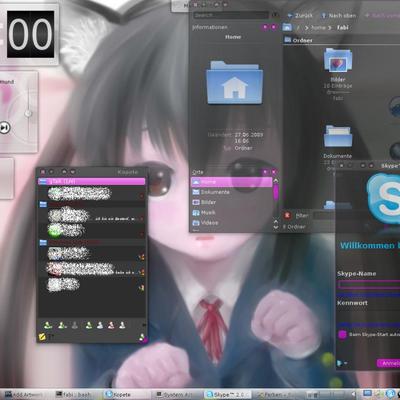Click the second green status icon in Kopete toolbar
This screenshot has width=400, height=400.
point(62,325)
